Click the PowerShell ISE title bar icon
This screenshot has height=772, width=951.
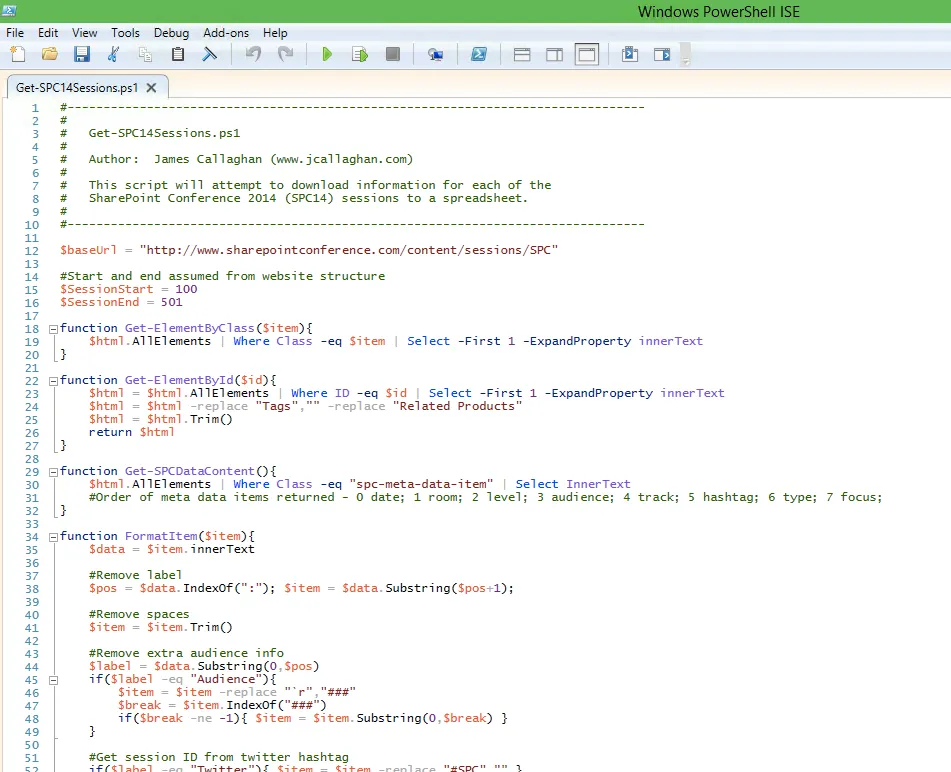[x=8, y=10]
